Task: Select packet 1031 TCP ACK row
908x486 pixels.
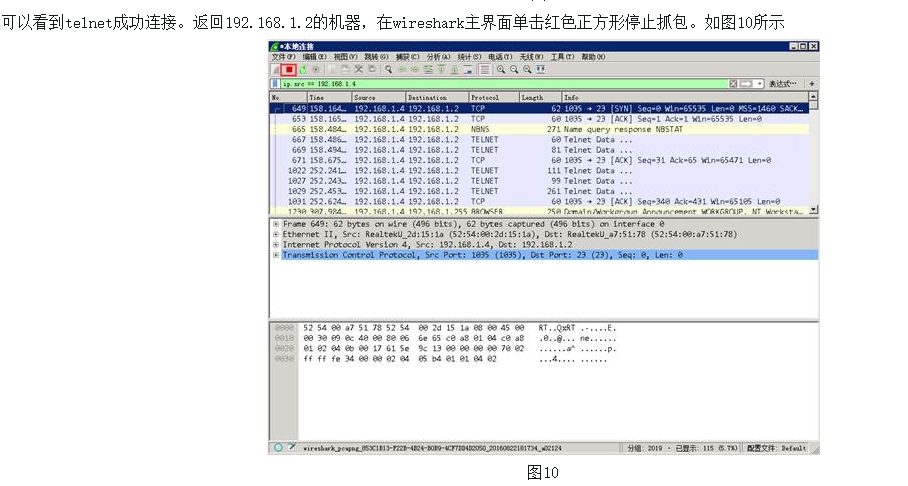Action: [x=539, y=202]
